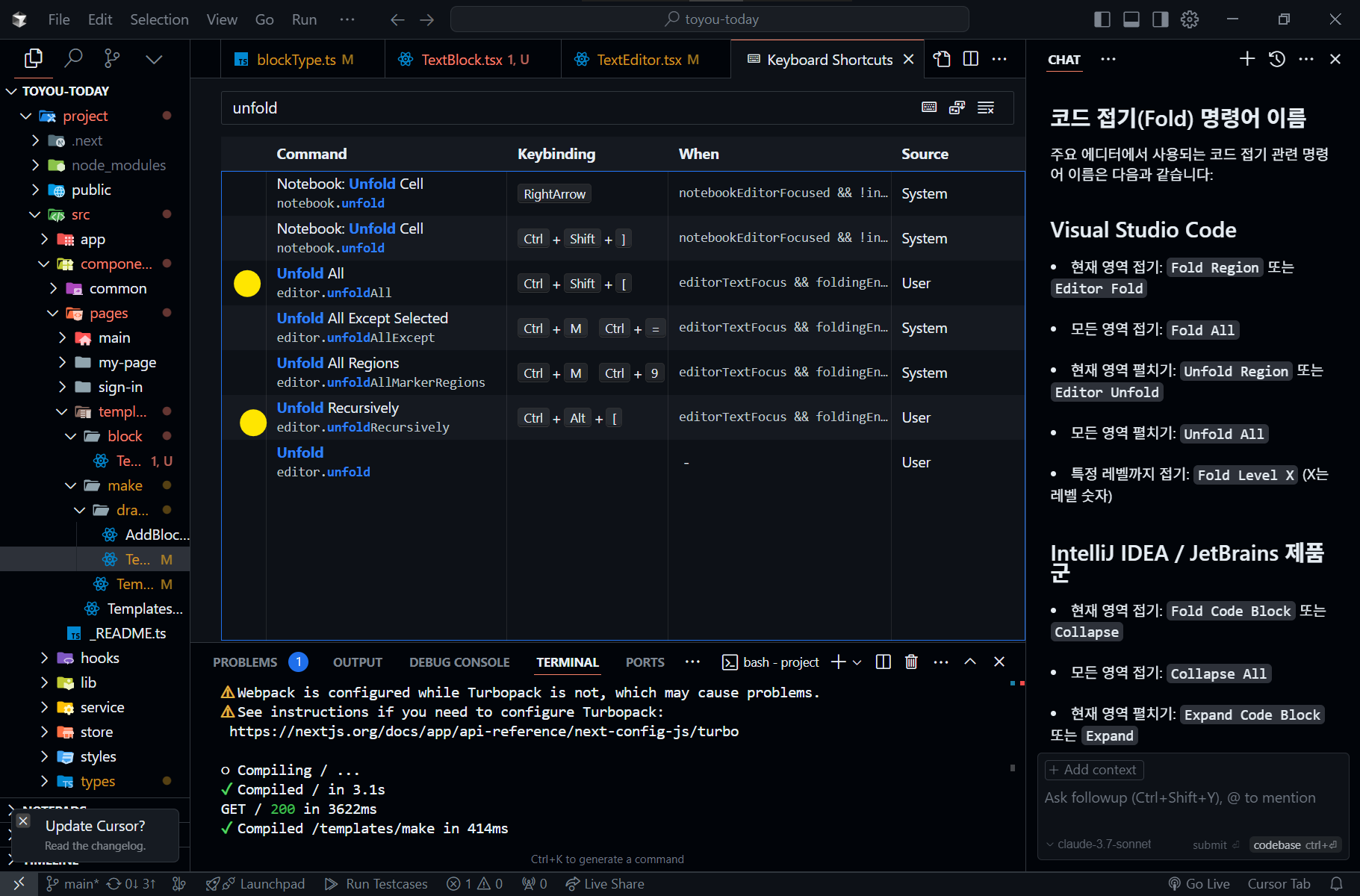Focus the Ask followup chat input
The width and height of the screenshot is (1360, 896).
1193,797
